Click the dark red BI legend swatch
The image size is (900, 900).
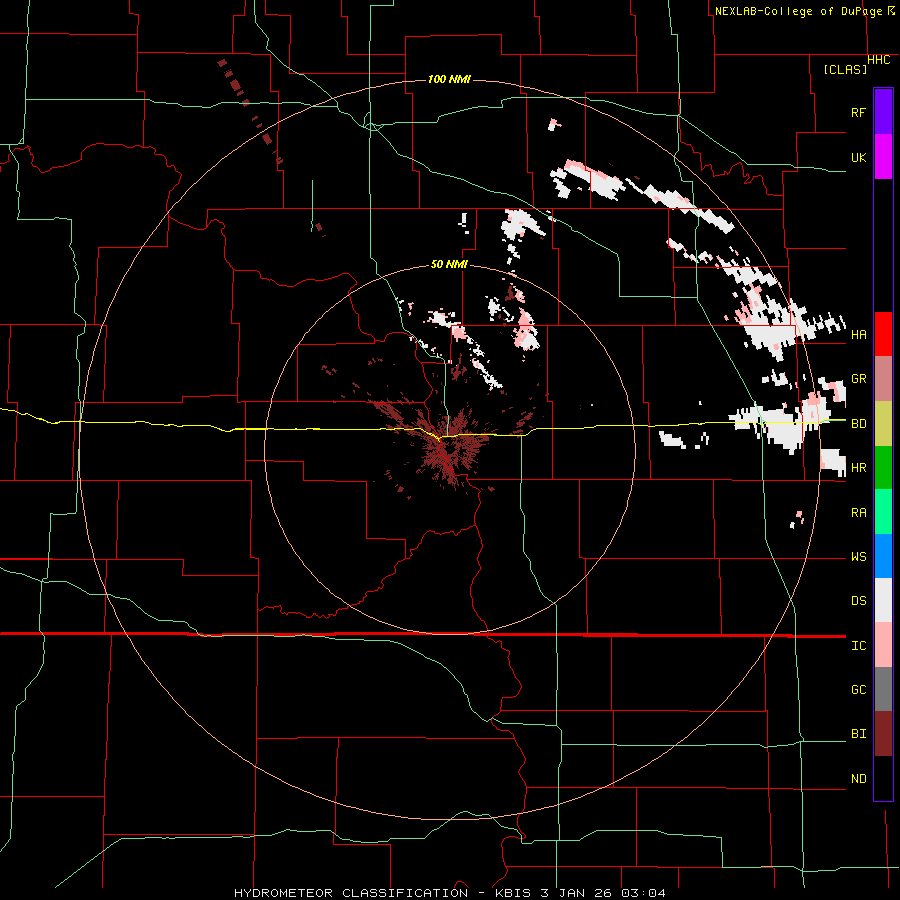click(x=883, y=734)
